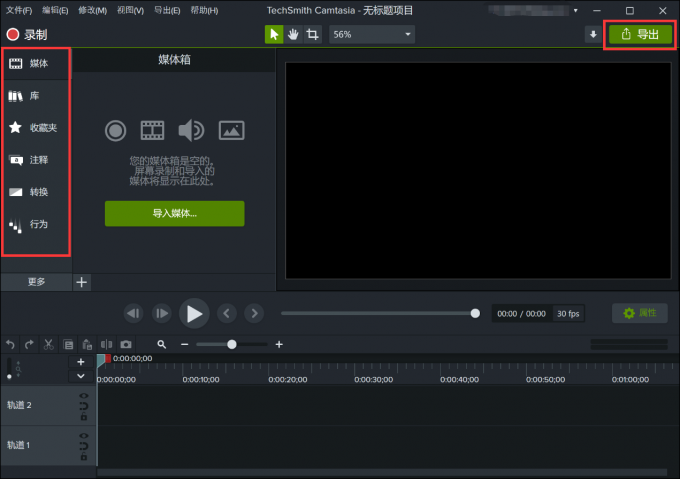This screenshot has width=680, height=479.
Task: Click the minus timeline zoom out button
Action: tap(185, 345)
